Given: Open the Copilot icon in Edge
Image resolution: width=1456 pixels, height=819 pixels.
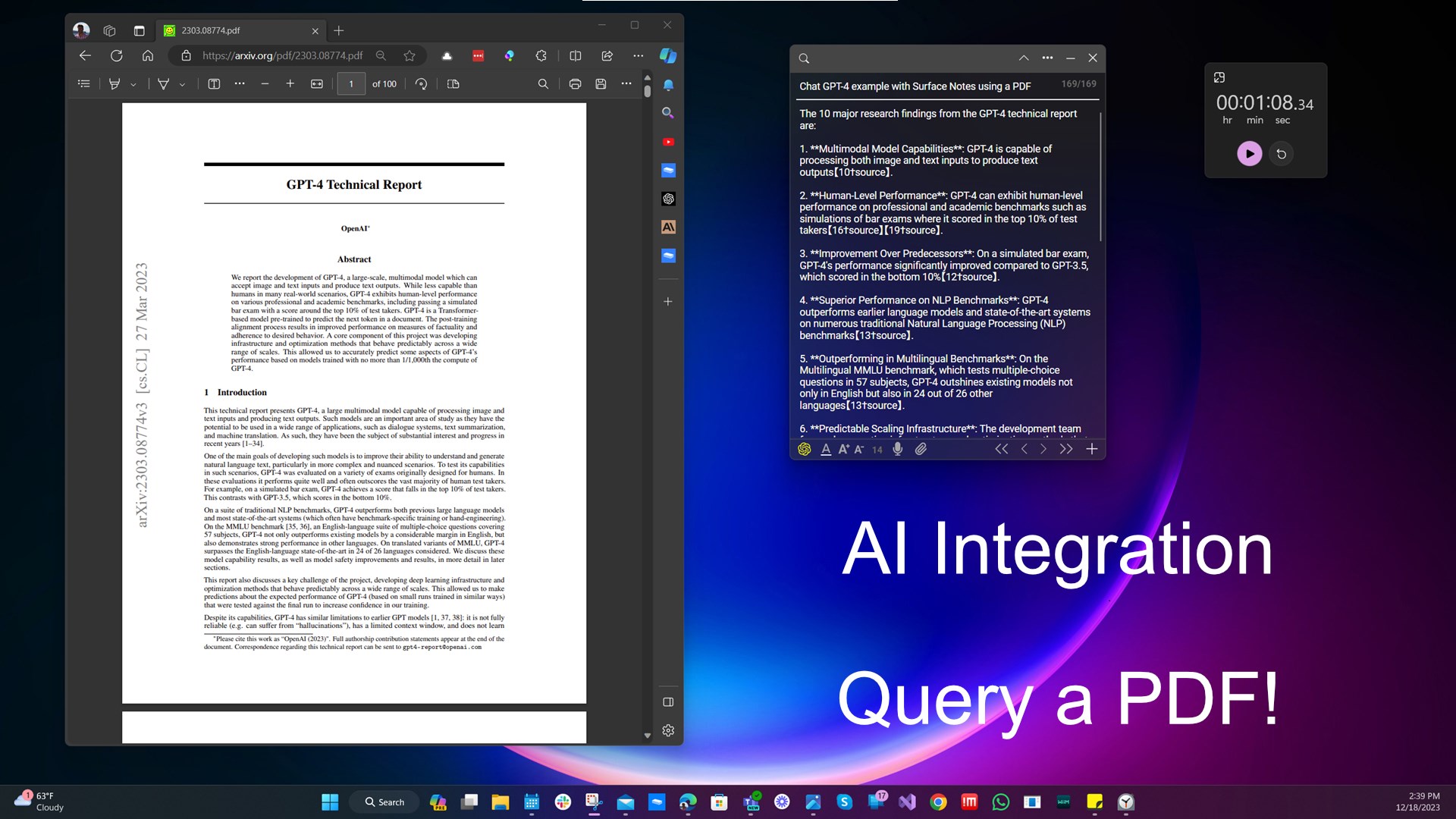Looking at the screenshot, I should 668,55.
